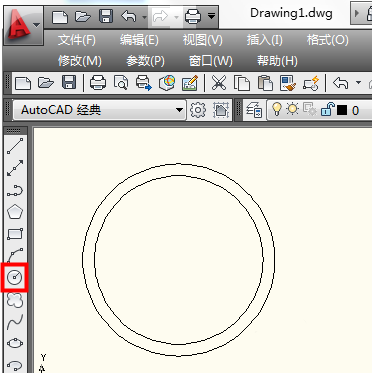Click Workspace Settings gear icon
372x373 pixels.
pos(198,110)
